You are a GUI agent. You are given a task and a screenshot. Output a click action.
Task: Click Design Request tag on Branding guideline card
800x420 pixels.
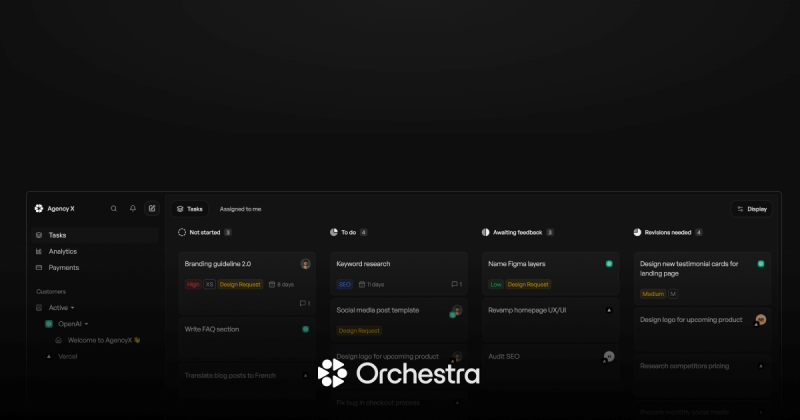click(x=240, y=284)
